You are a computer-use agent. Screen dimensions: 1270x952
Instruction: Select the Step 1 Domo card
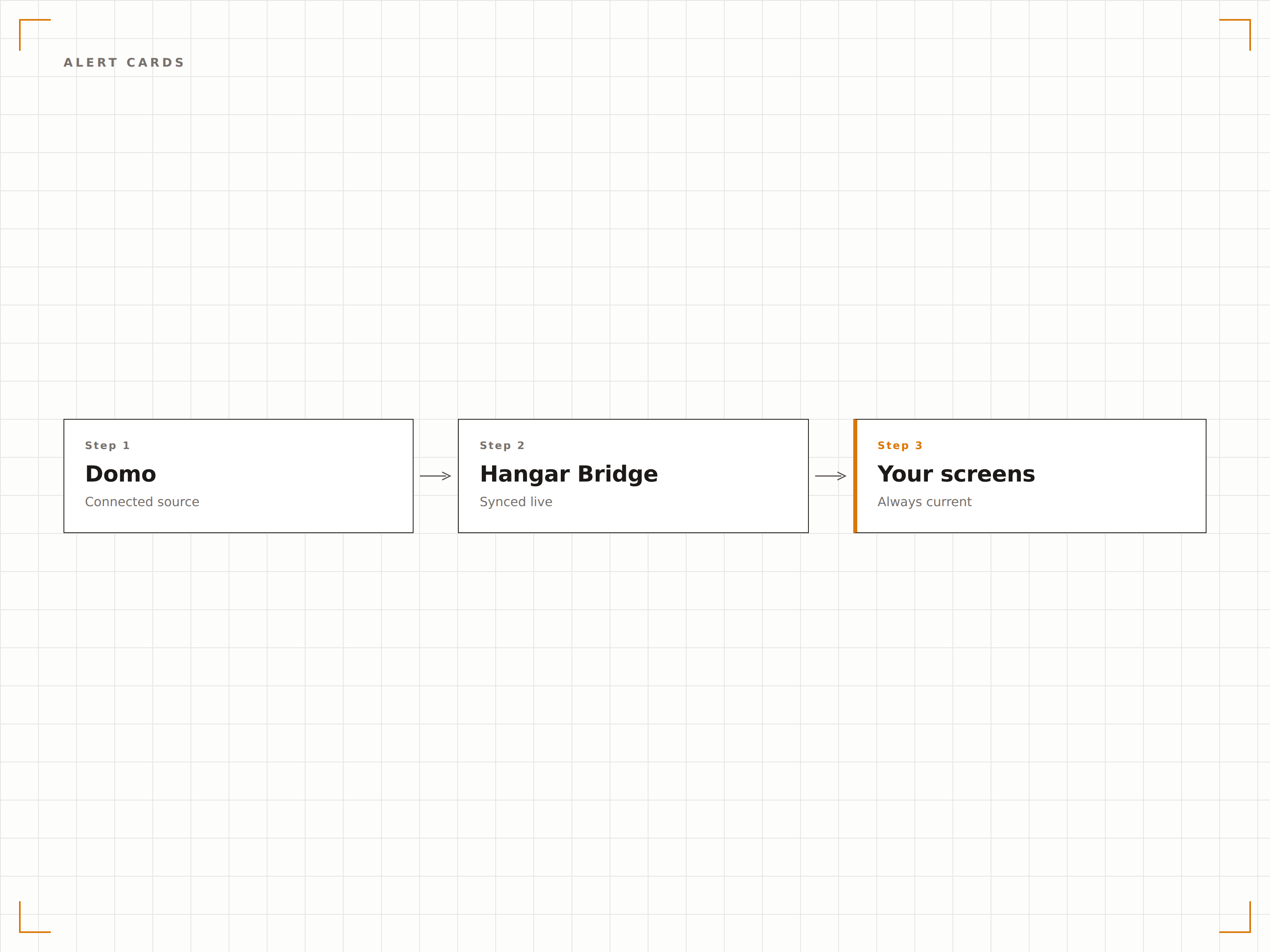click(x=238, y=476)
